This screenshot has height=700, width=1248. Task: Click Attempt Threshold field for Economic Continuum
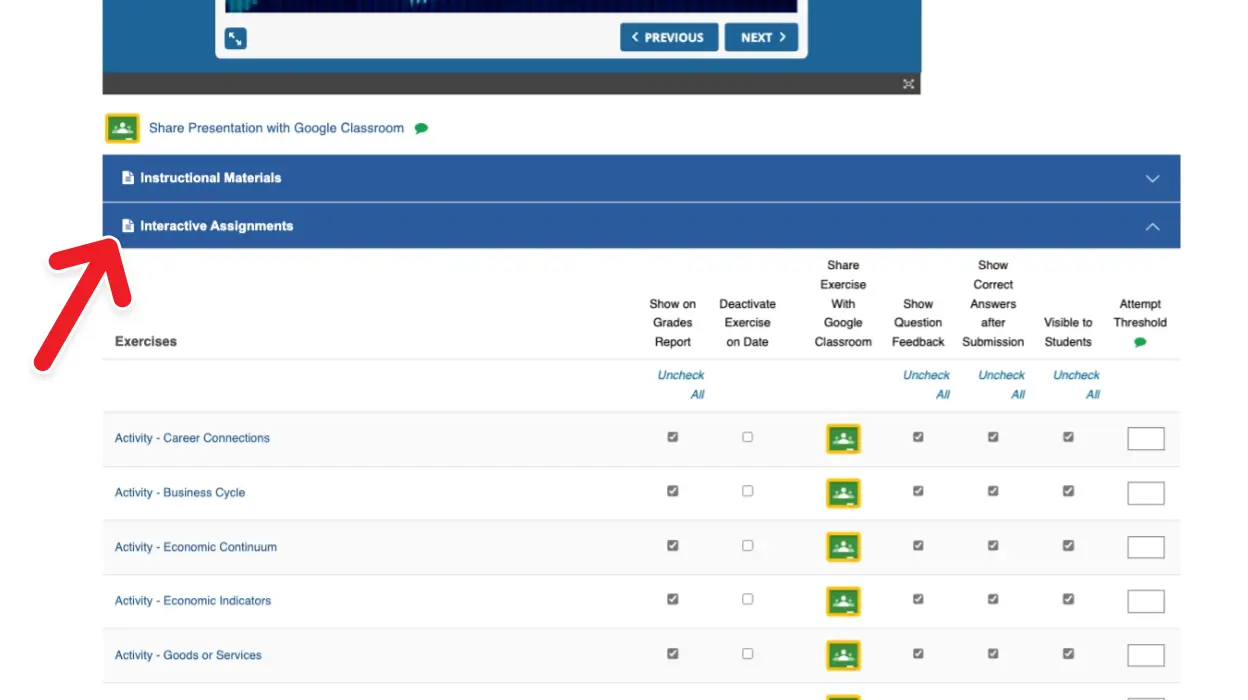[x=1146, y=547]
